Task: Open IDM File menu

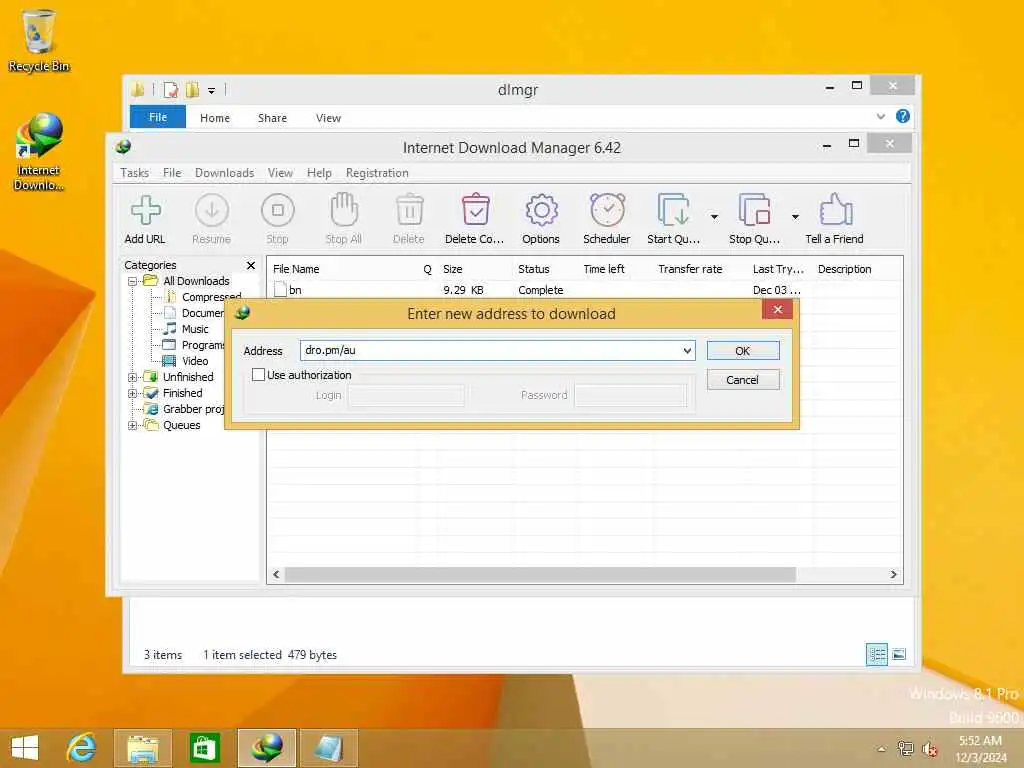Action: [x=172, y=173]
